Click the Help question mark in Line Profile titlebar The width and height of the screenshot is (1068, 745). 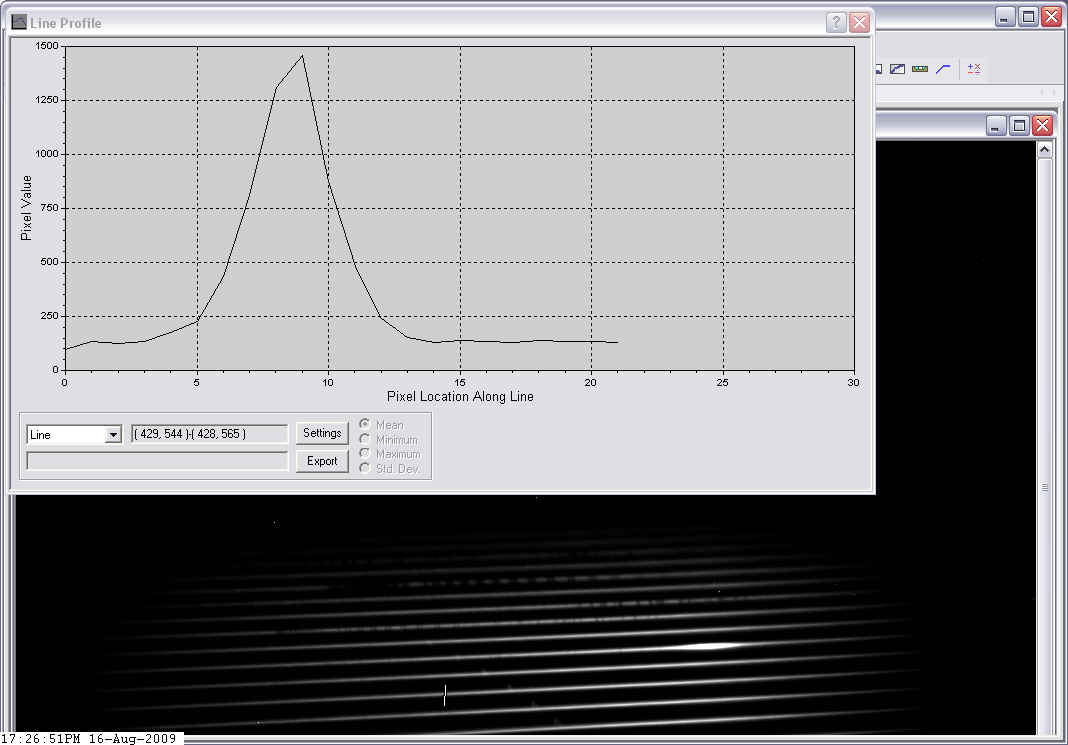836,21
